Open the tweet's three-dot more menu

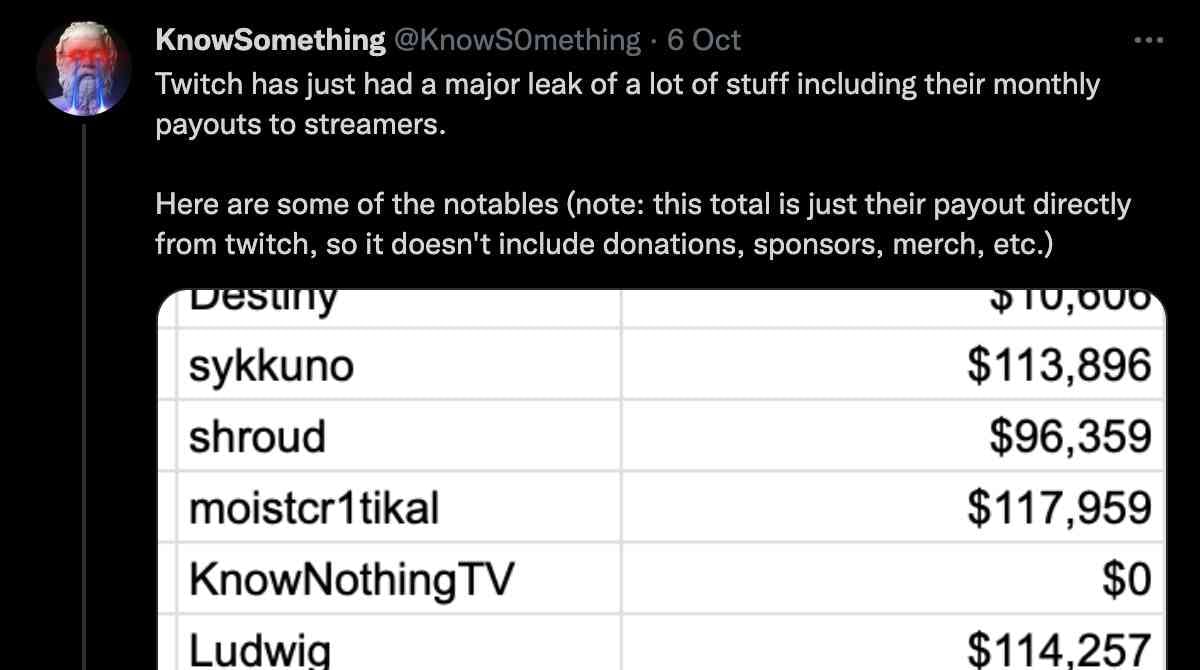click(1148, 41)
